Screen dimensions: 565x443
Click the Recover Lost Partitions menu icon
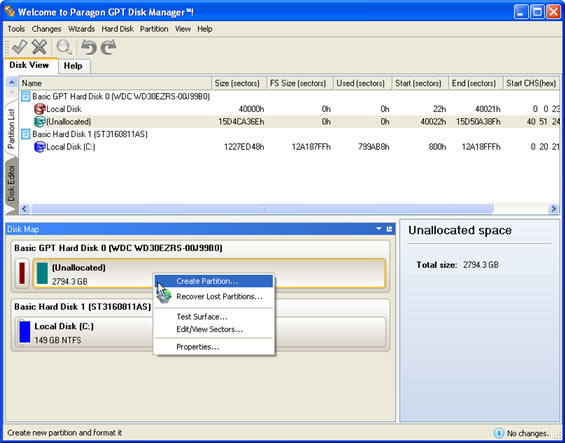[x=164, y=296]
